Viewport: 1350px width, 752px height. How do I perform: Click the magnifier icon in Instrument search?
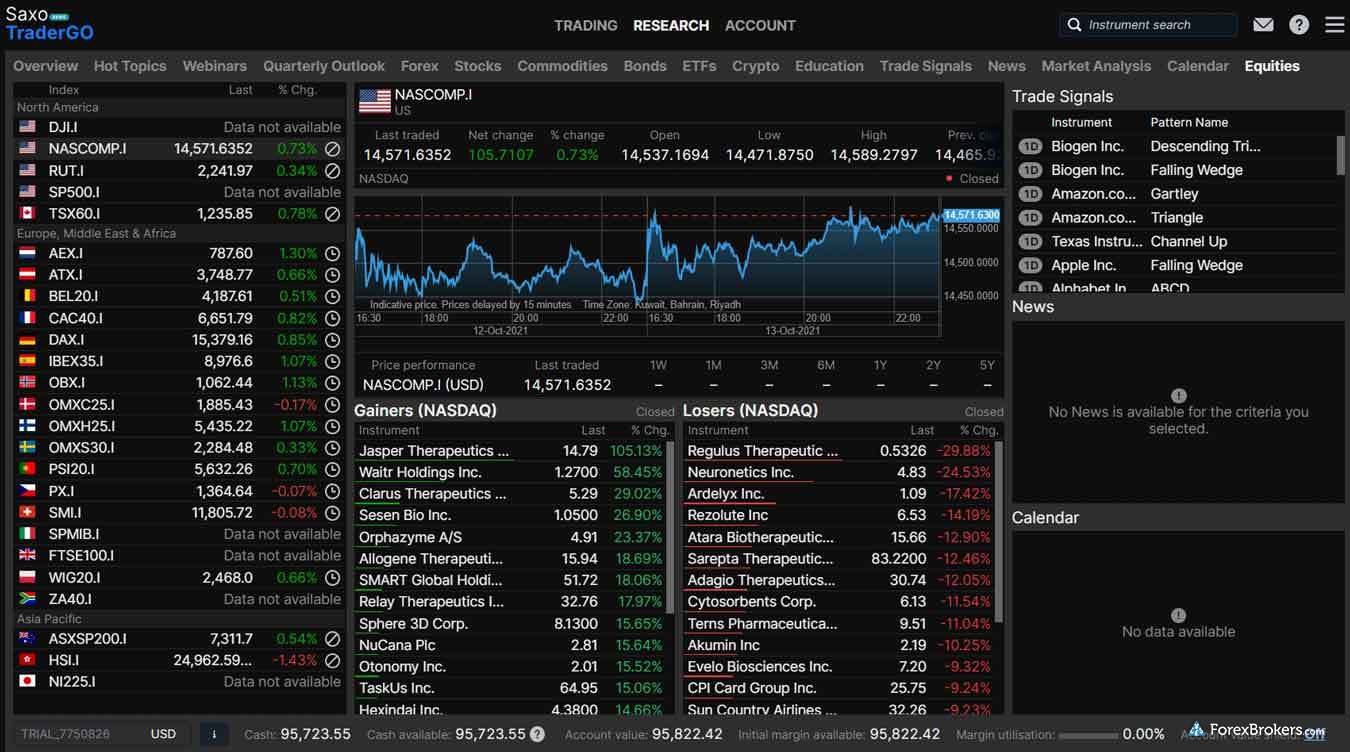click(1075, 25)
